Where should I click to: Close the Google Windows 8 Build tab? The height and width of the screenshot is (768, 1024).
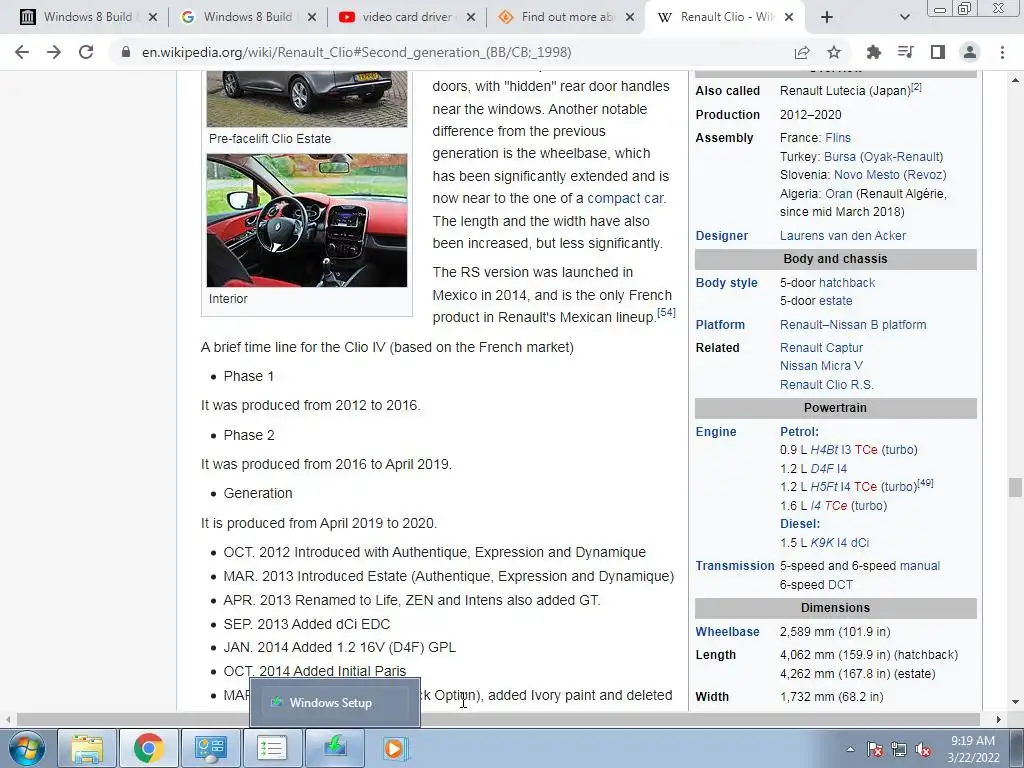[x=312, y=17]
